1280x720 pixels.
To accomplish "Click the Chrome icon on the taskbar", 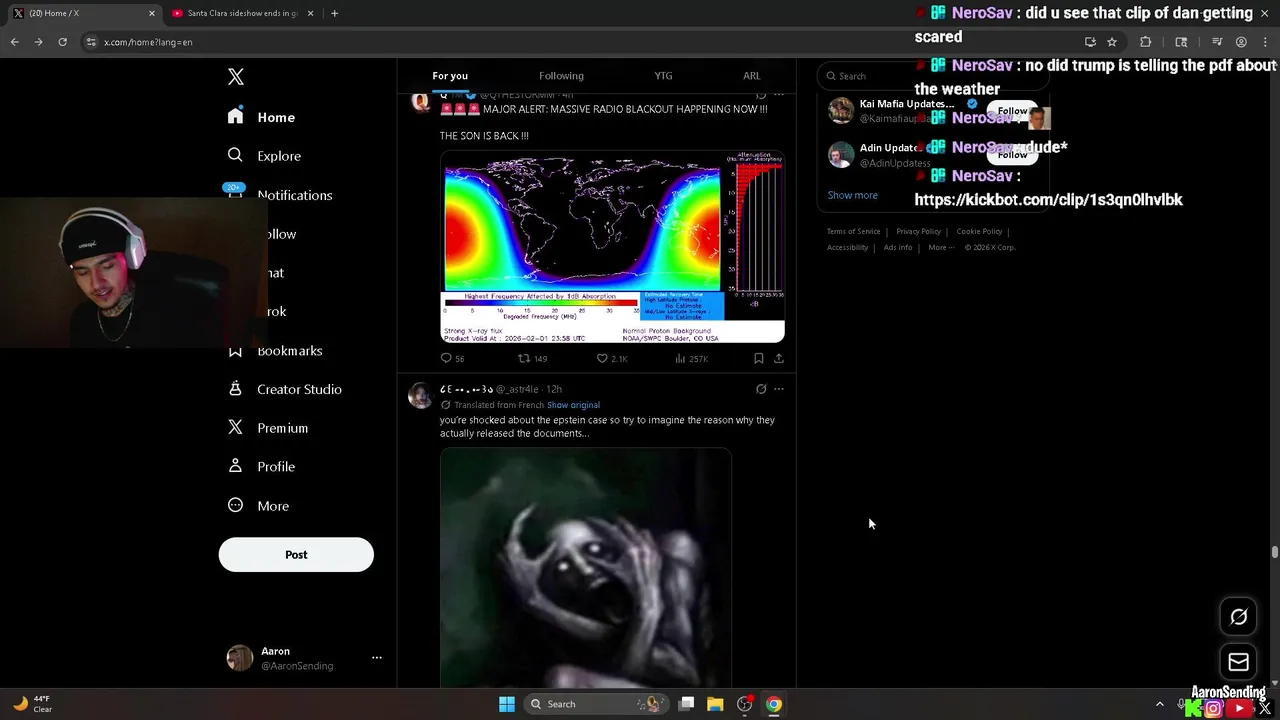I will [773, 704].
